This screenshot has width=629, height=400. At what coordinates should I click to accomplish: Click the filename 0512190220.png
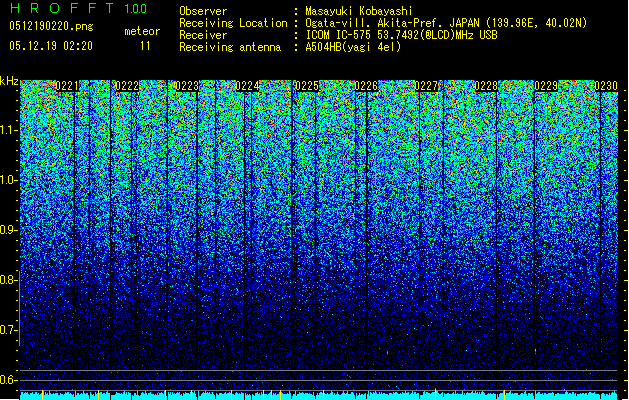pos(51,27)
